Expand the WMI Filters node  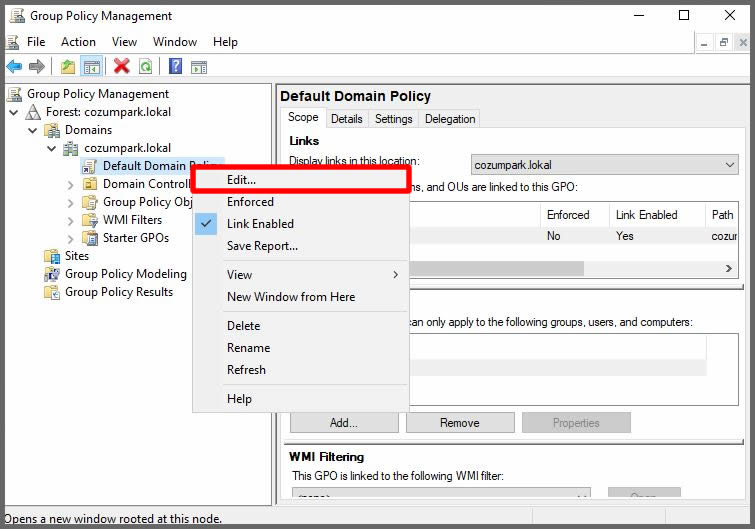pyautogui.click(x=71, y=221)
